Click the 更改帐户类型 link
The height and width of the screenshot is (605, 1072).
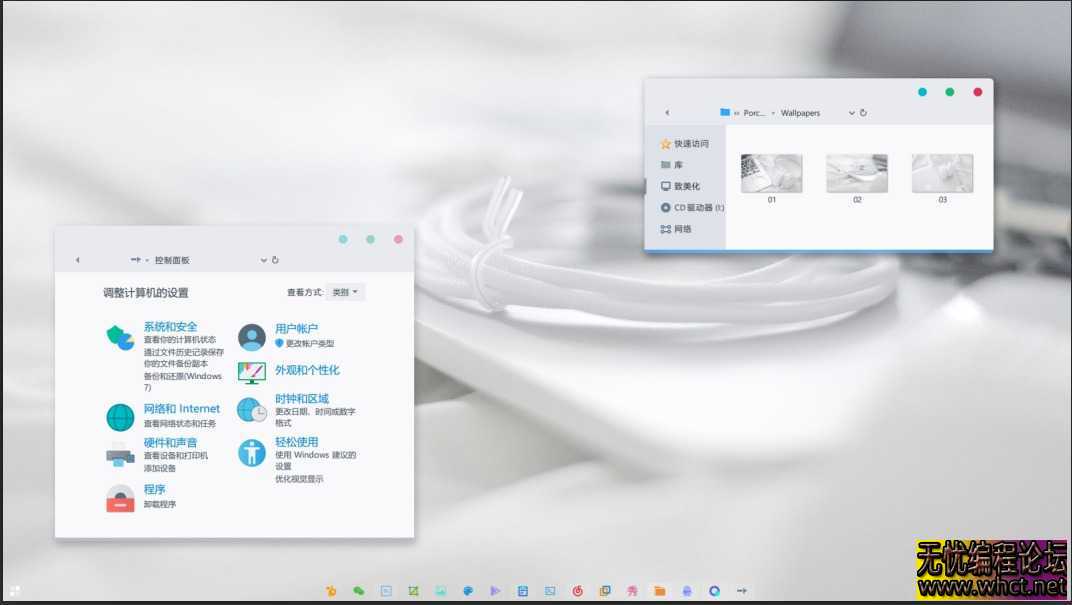pos(309,343)
